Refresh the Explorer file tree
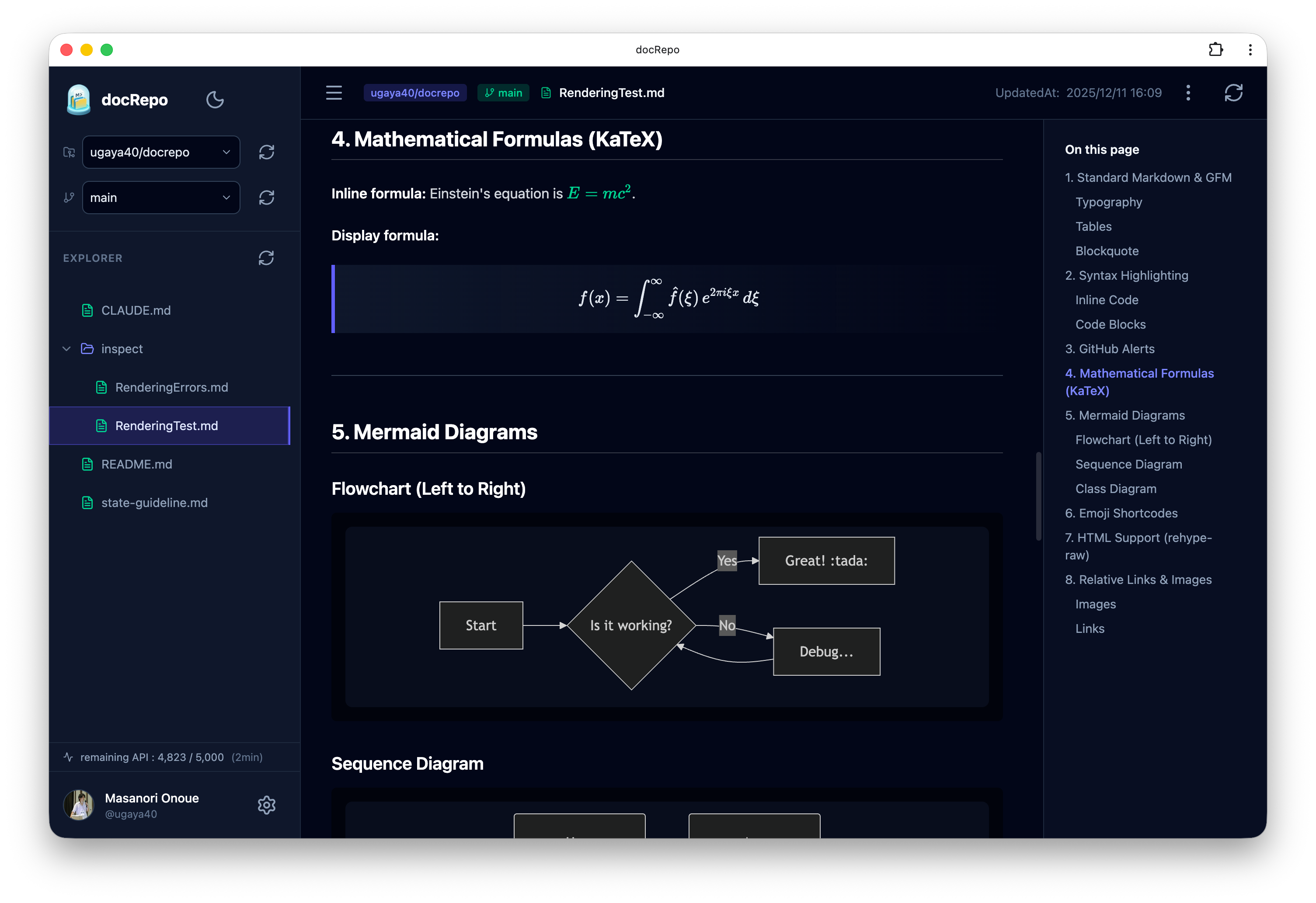This screenshot has height=903, width=1316. (x=266, y=258)
